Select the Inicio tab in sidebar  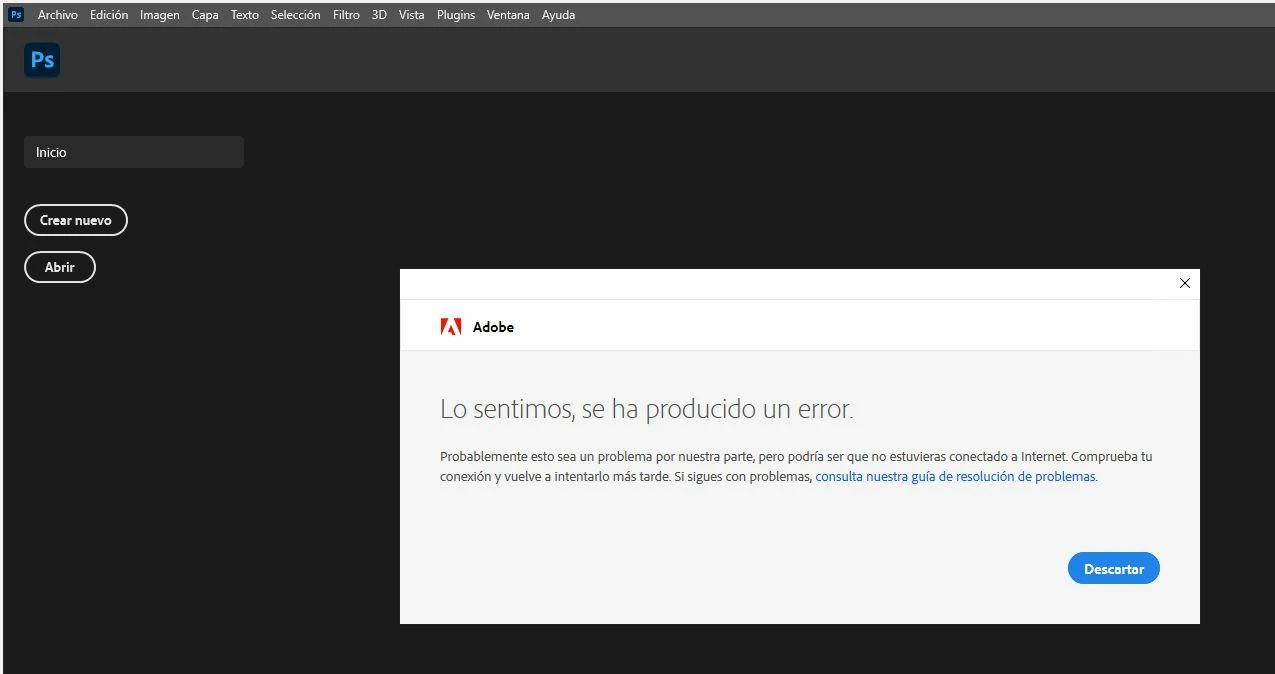tap(134, 152)
